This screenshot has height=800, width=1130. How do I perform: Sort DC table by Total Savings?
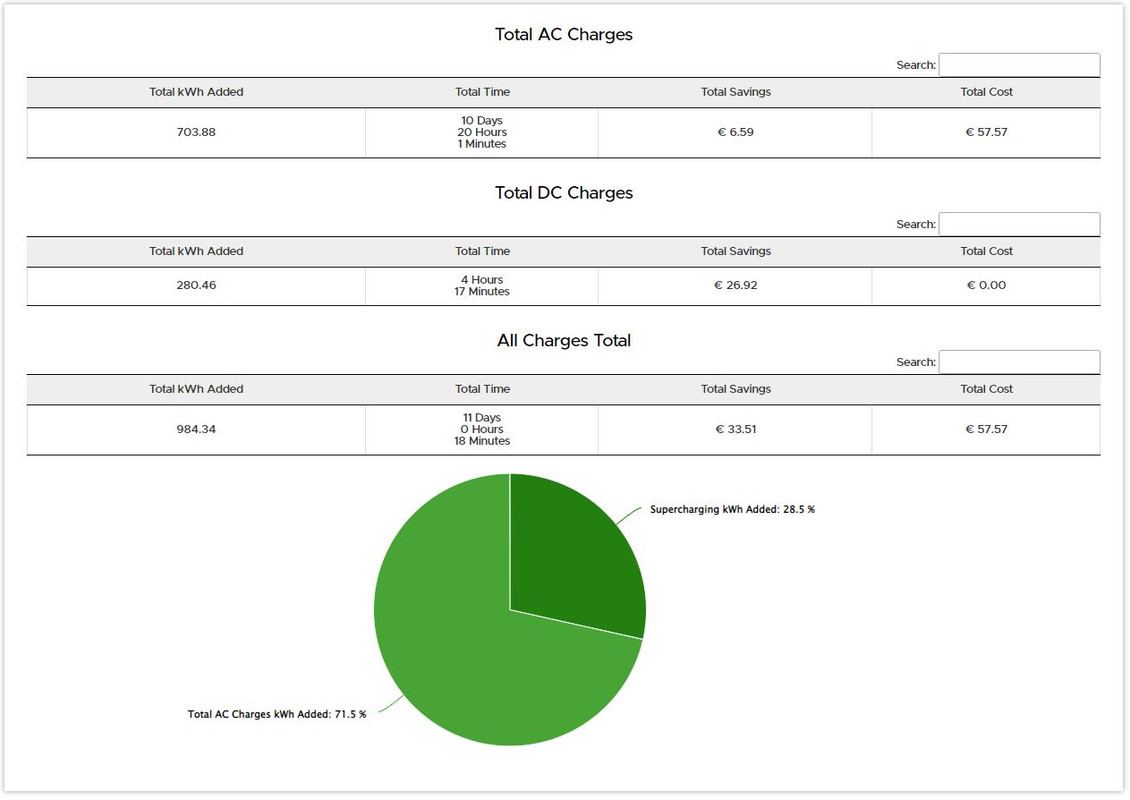click(735, 252)
